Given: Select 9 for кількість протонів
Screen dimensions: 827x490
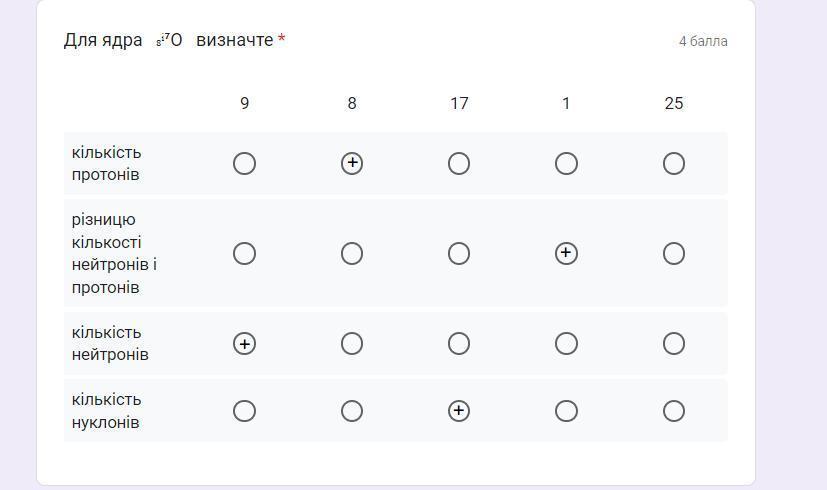Looking at the screenshot, I should click(244, 163).
